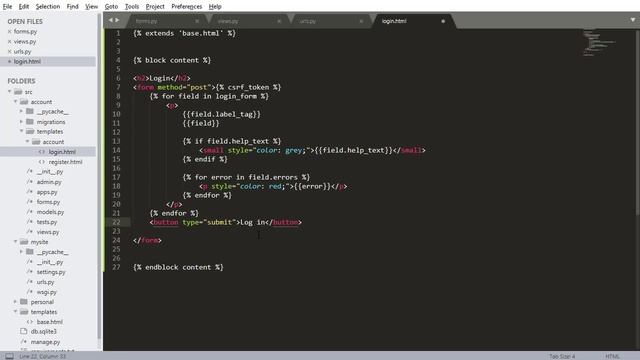The image size is (640, 360).
Task: Click the src folder icon
Action: (18, 92)
